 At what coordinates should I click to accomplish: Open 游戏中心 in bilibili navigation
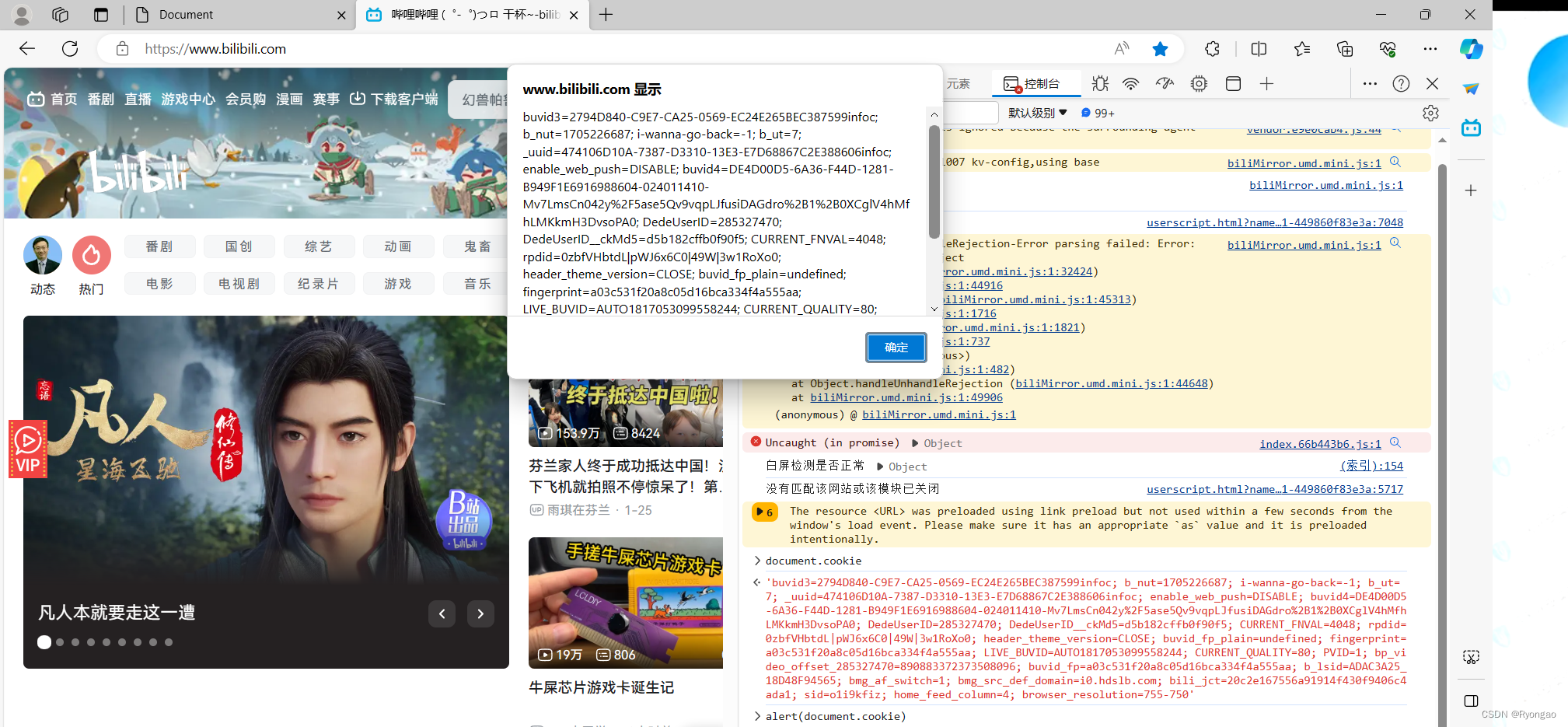pos(188,99)
